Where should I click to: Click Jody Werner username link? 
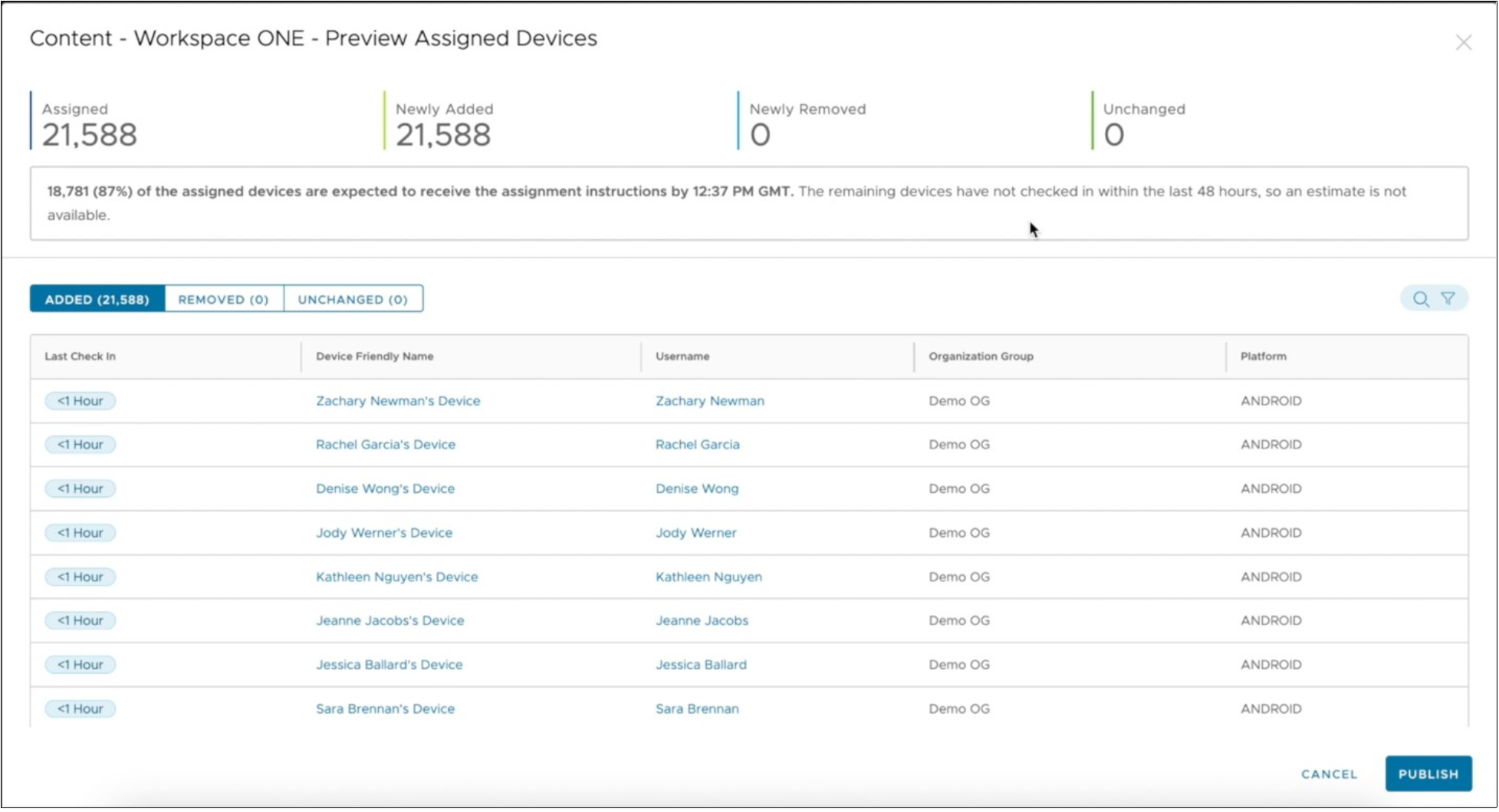695,533
